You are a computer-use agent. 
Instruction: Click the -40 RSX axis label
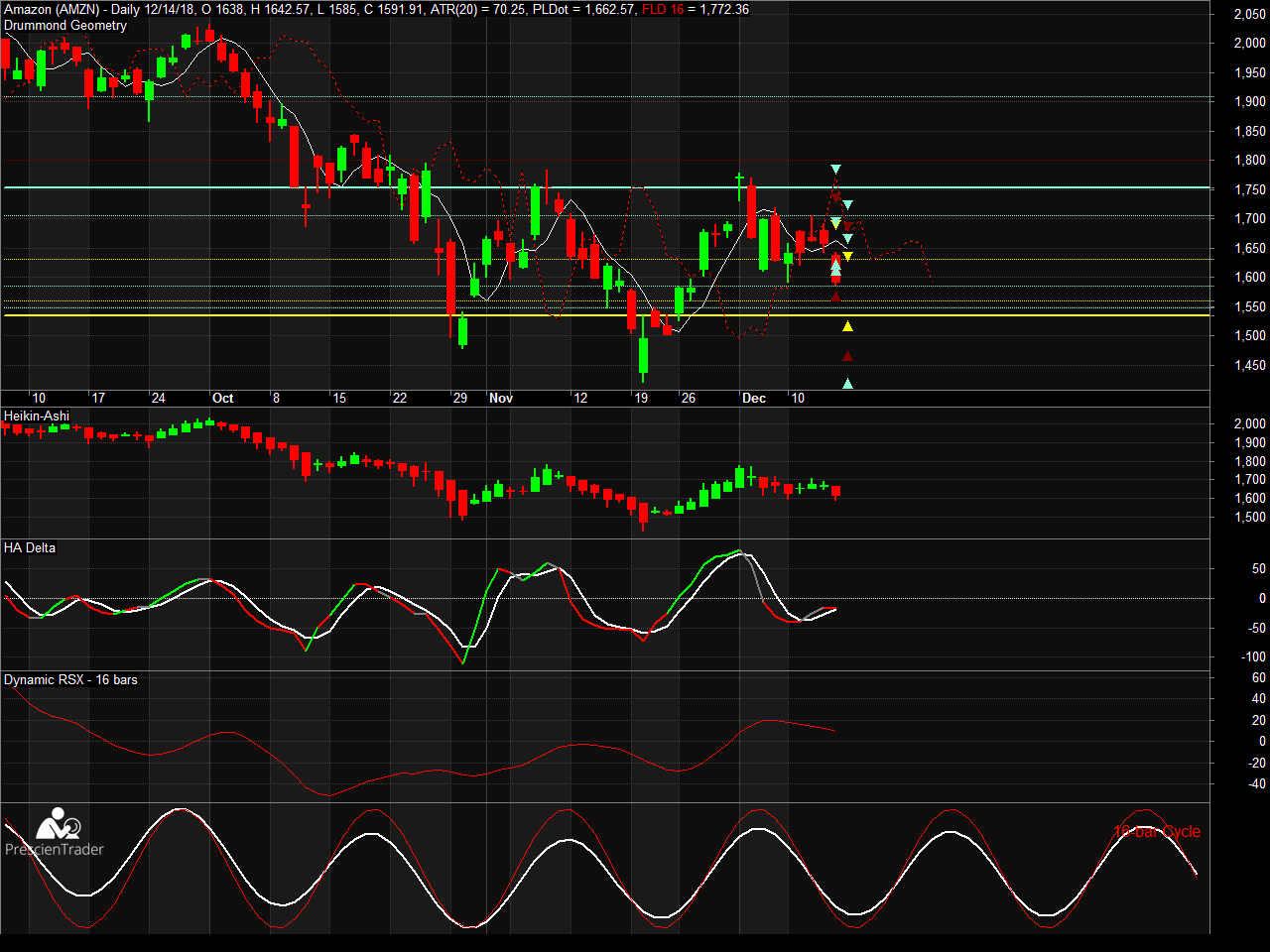point(1255,784)
